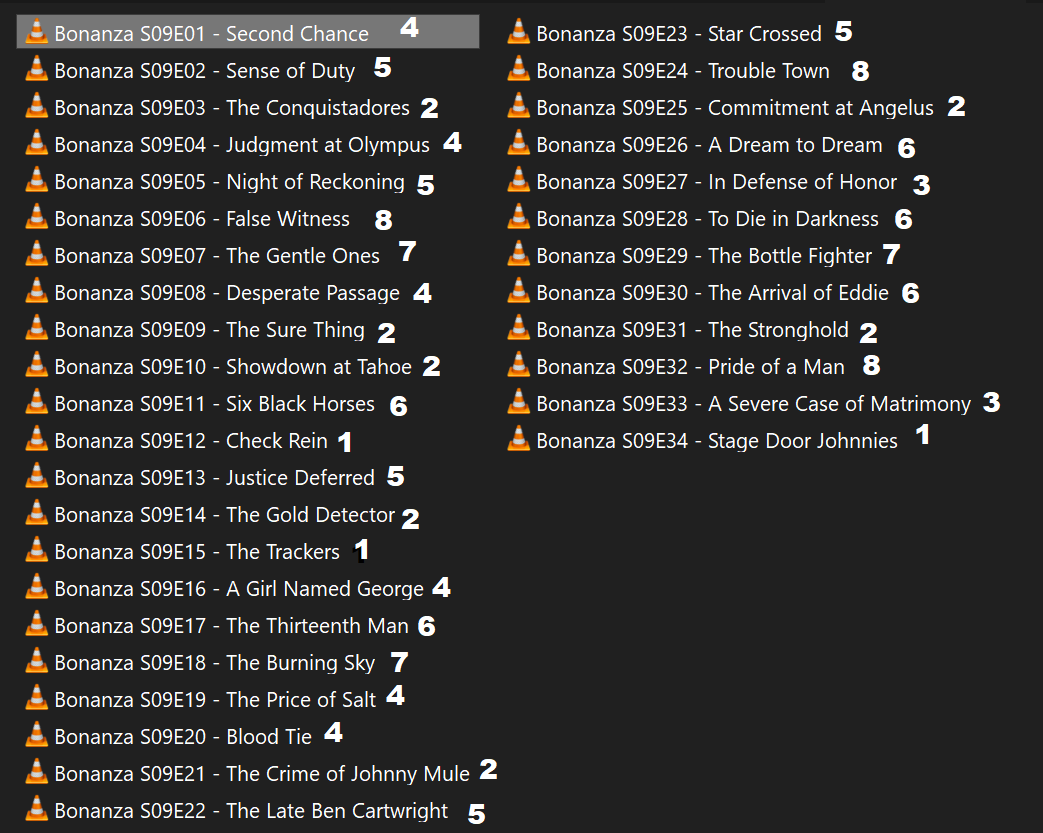Select the cone icon for Night of Reckoning
1043x833 pixels.
pyautogui.click(x=37, y=180)
